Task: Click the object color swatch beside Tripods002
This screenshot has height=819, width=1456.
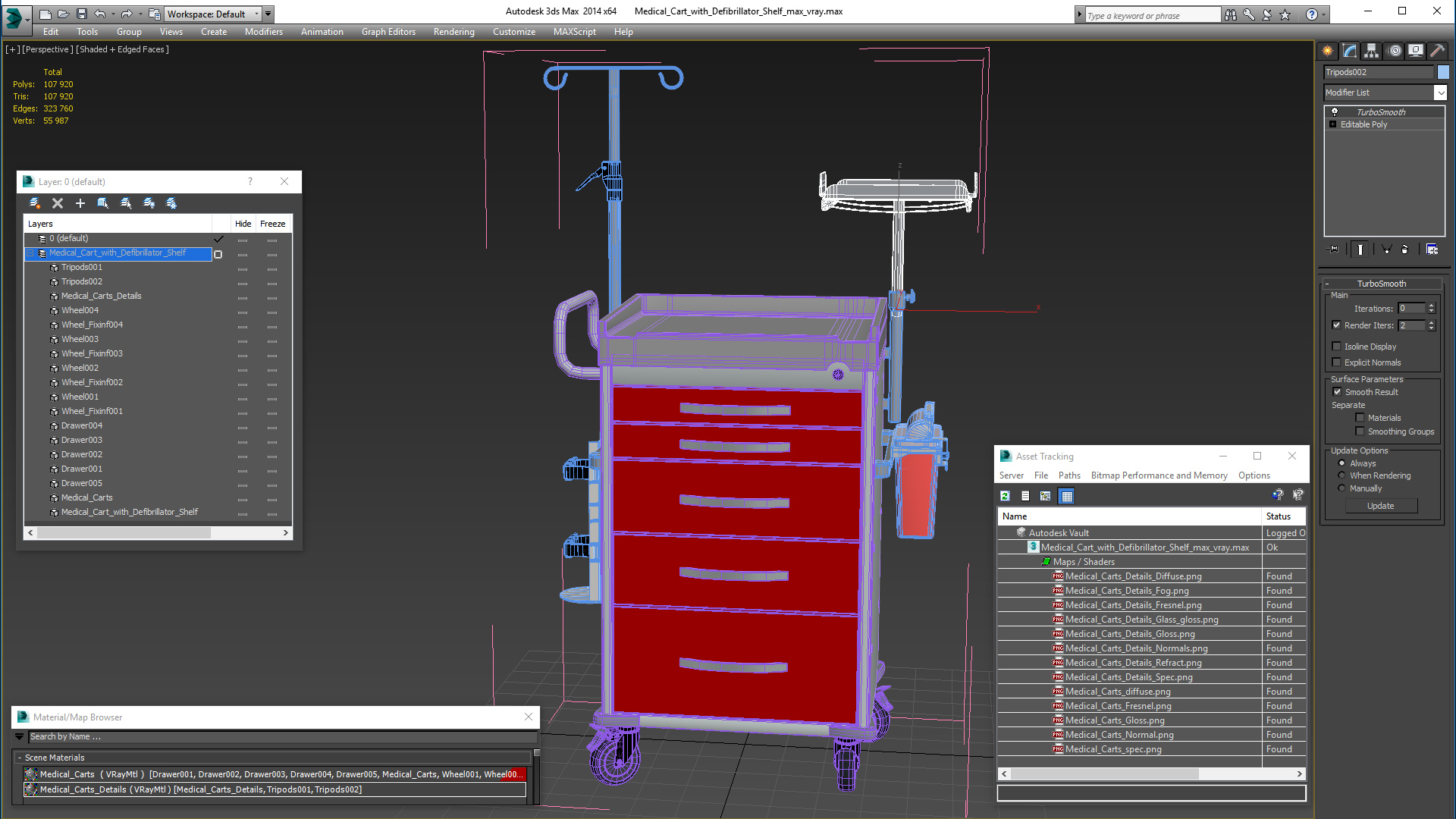Action: click(x=1443, y=72)
